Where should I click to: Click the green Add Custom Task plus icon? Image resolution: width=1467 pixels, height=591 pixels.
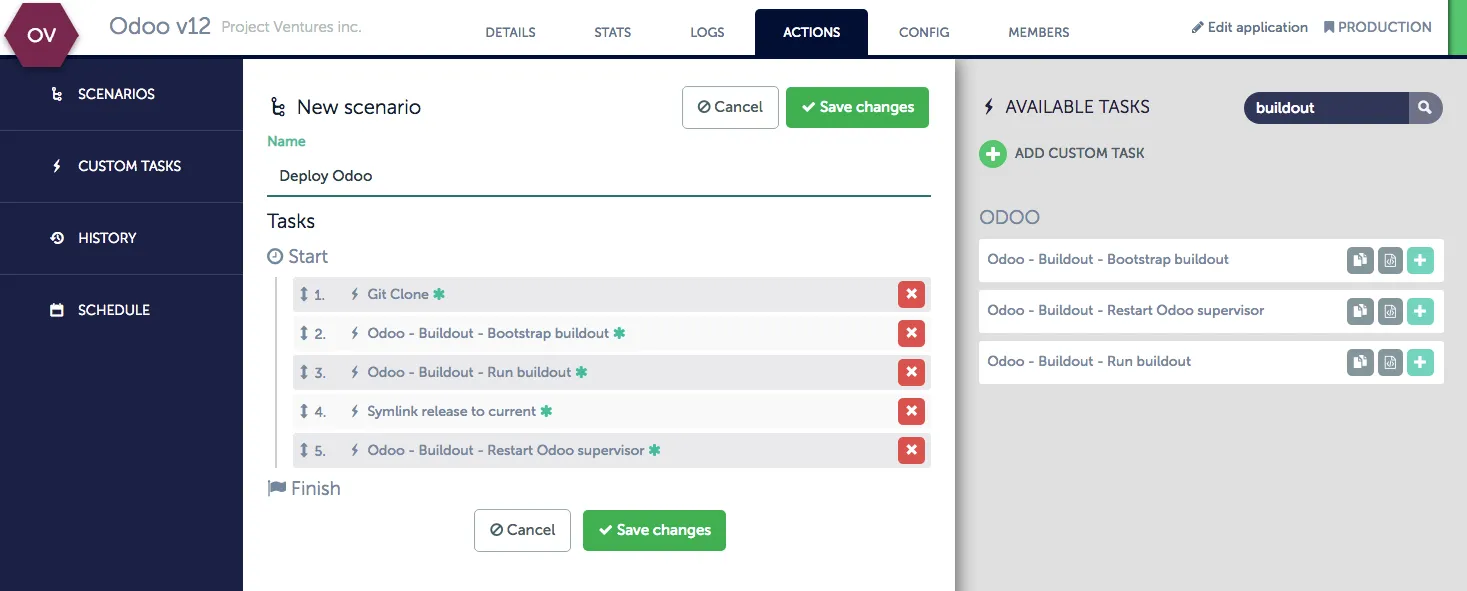(x=992, y=154)
